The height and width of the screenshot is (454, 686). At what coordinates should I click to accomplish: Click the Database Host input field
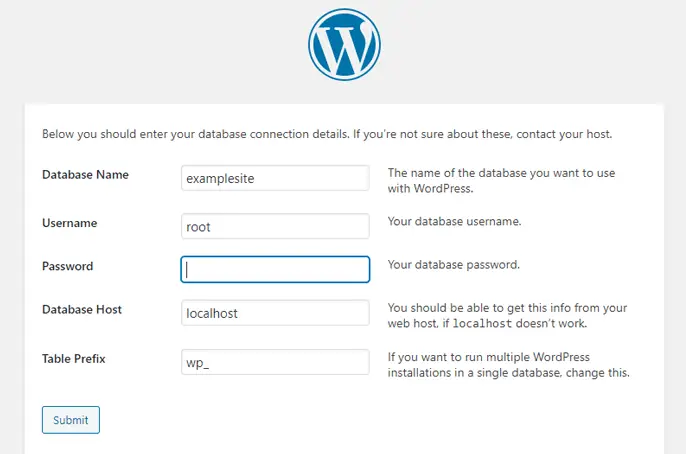tap(275, 313)
